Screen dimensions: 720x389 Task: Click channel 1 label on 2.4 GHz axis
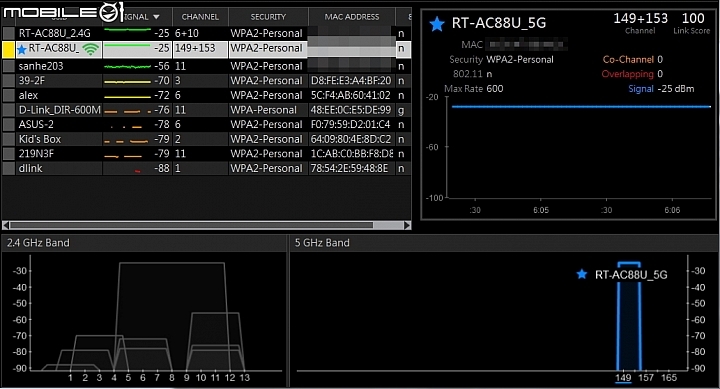pos(70,378)
